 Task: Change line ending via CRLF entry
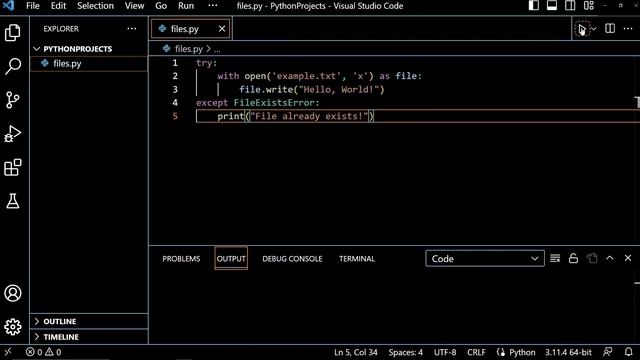pyautogui.click(x=476, y=352)
